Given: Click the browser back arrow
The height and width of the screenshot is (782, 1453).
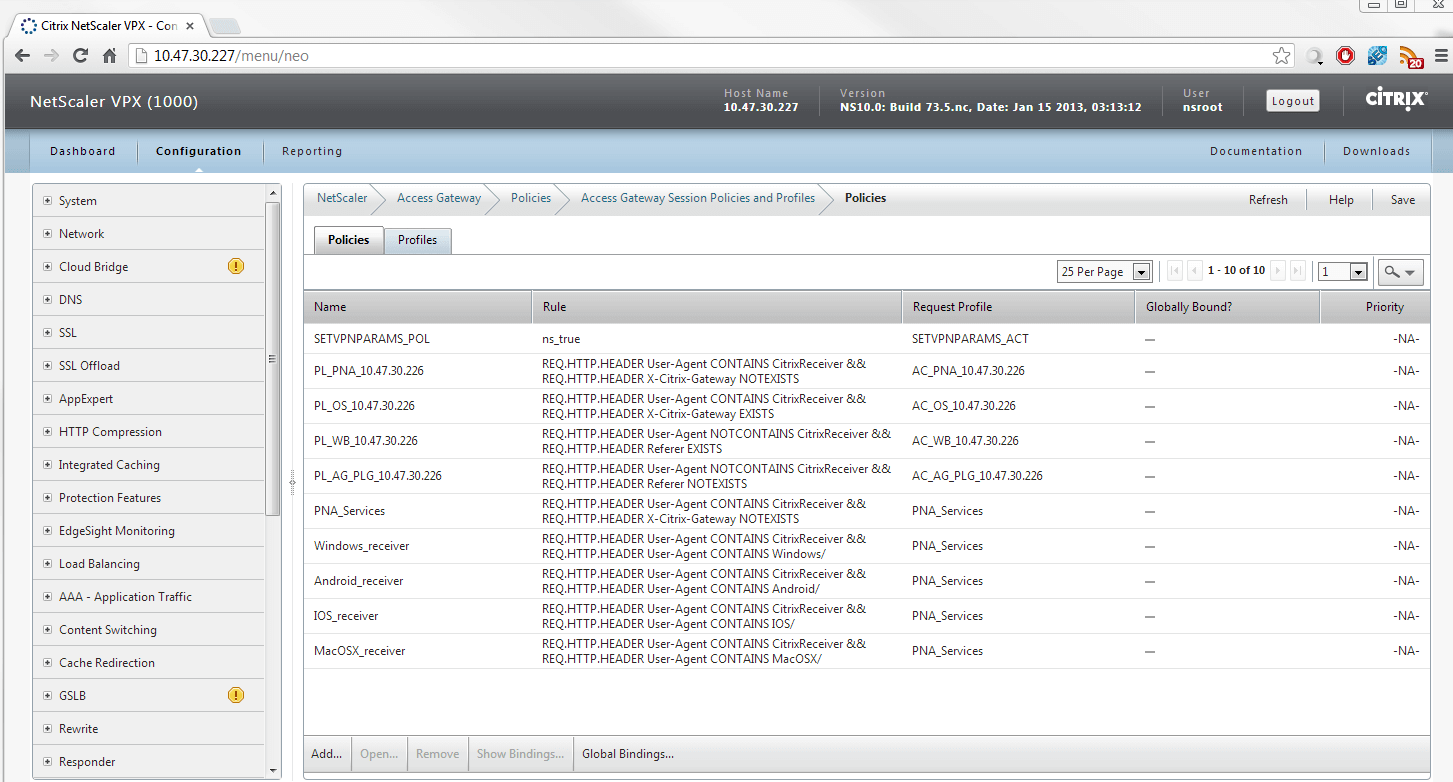Looking at the screenshot, I should [23, 56].
